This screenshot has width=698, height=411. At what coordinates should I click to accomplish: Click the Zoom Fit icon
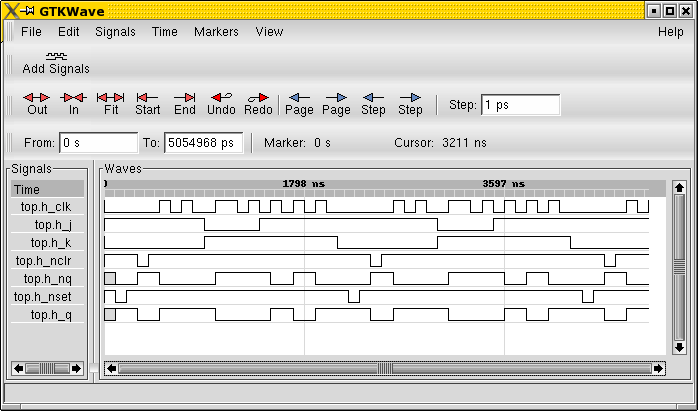(110, 98)
